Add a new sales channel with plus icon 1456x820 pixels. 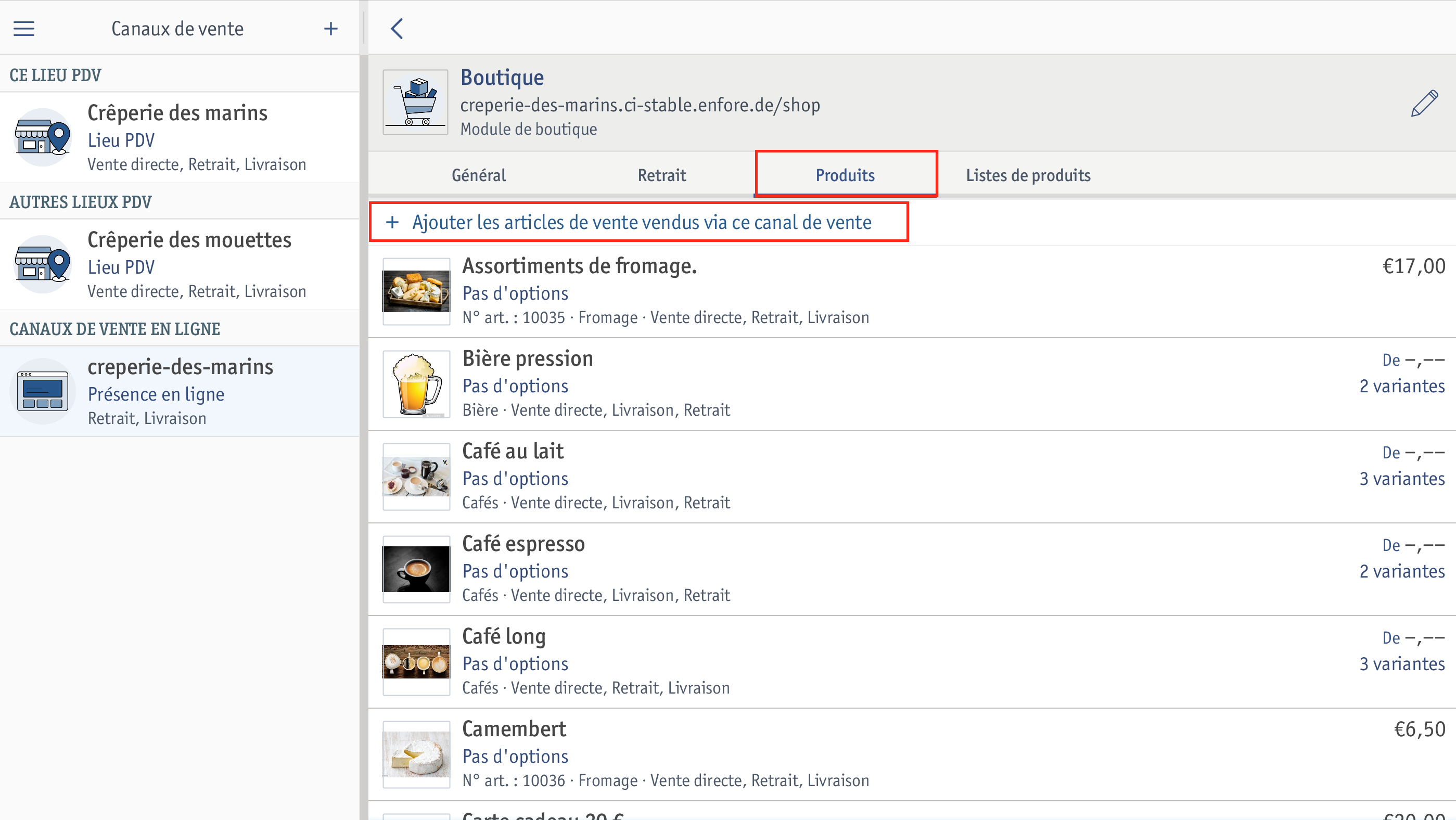[330, 28]
